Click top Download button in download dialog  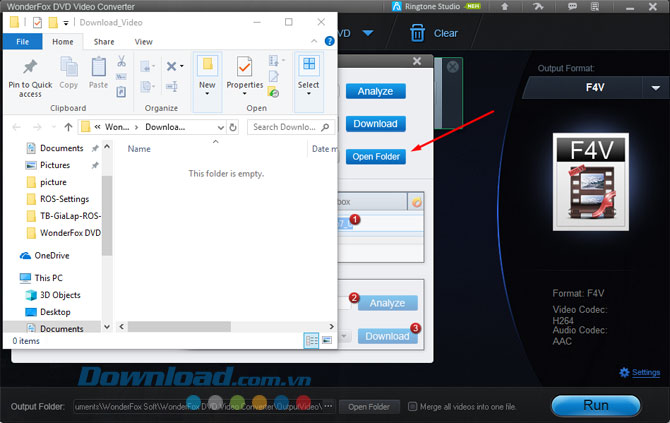pos(376,123)
